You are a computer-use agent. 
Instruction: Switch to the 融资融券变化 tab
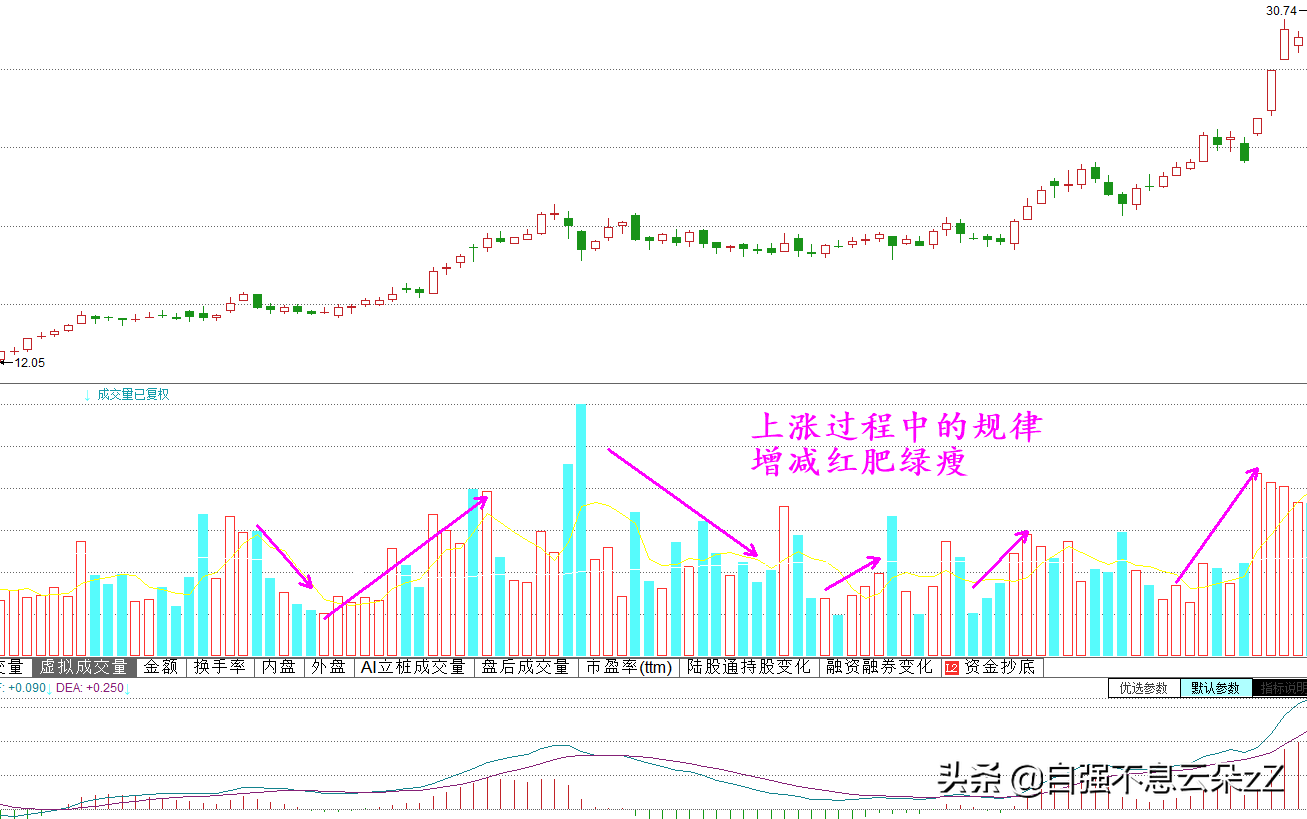point(879,667)
